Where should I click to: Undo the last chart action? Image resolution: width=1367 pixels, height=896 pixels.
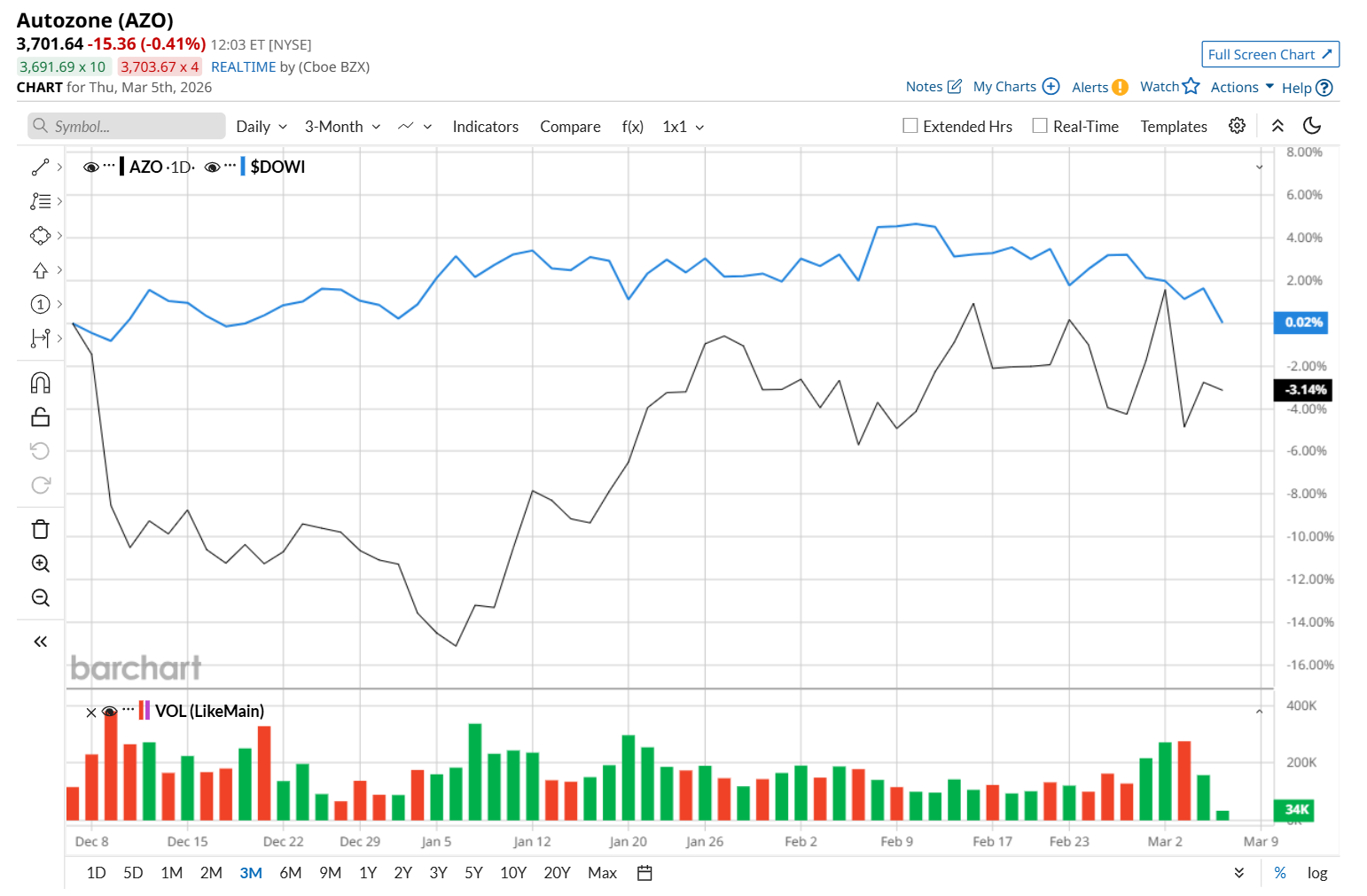40,451
